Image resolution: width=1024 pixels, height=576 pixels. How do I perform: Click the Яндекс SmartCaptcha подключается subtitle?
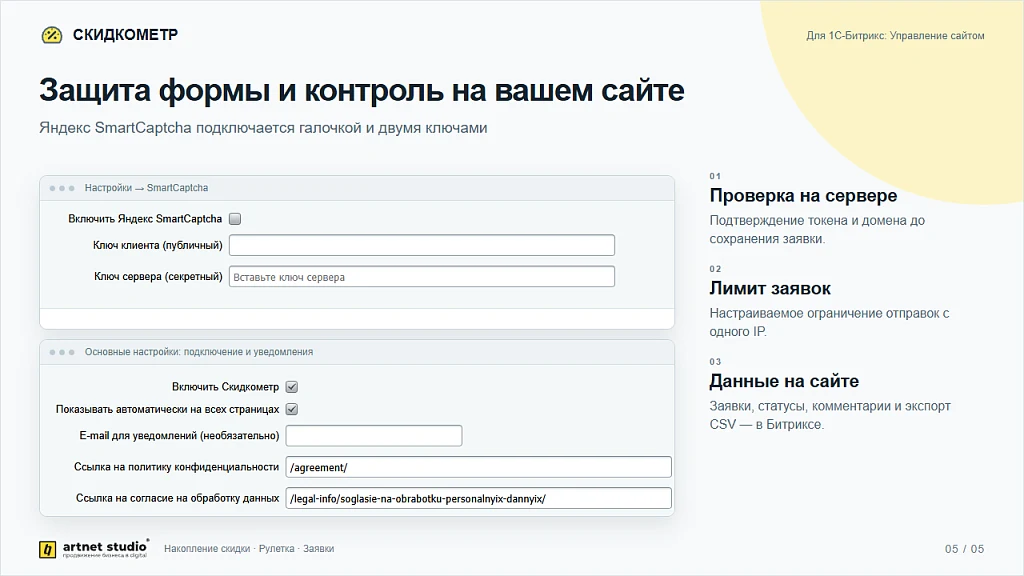pos(263,127)
